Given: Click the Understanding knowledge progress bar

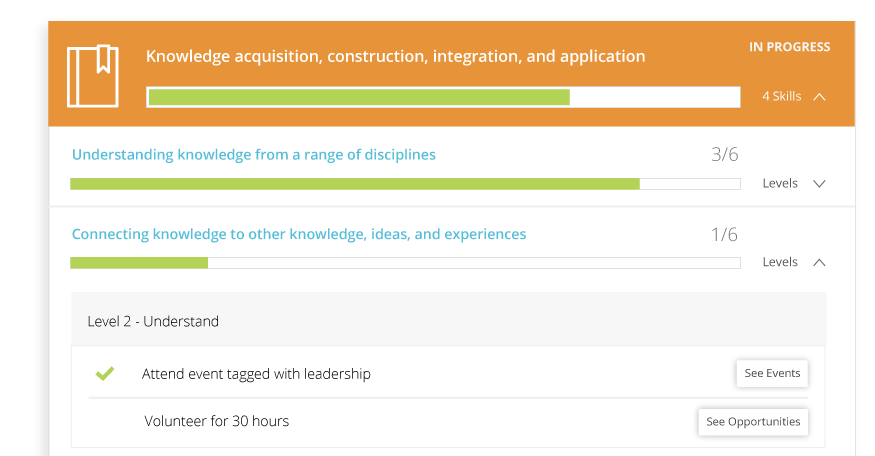Looking at the screenshot, I should point(405,184).
